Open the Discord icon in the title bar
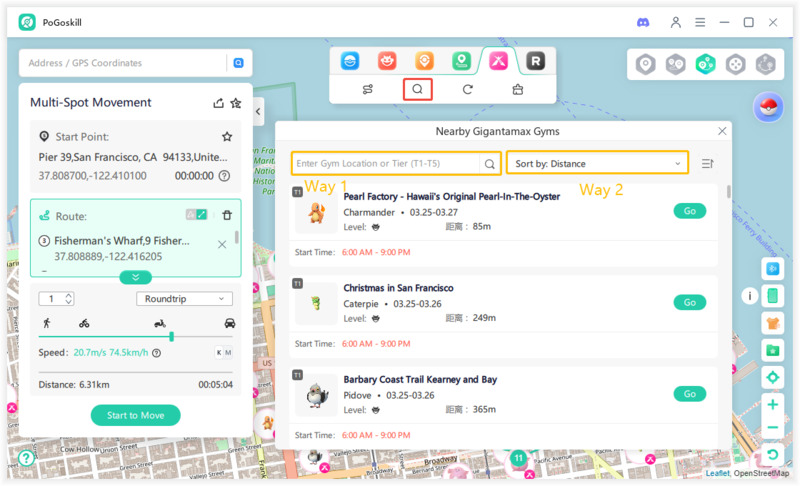Viewport: 800px width, 486px height. 643,22
